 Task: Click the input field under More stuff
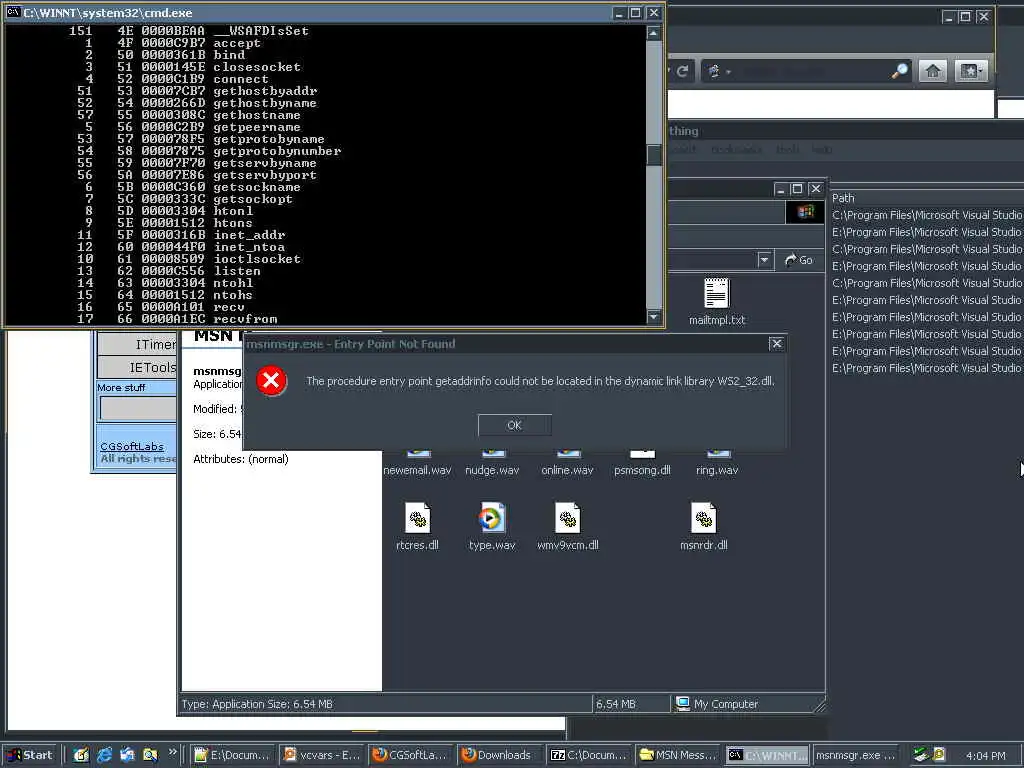138,409
